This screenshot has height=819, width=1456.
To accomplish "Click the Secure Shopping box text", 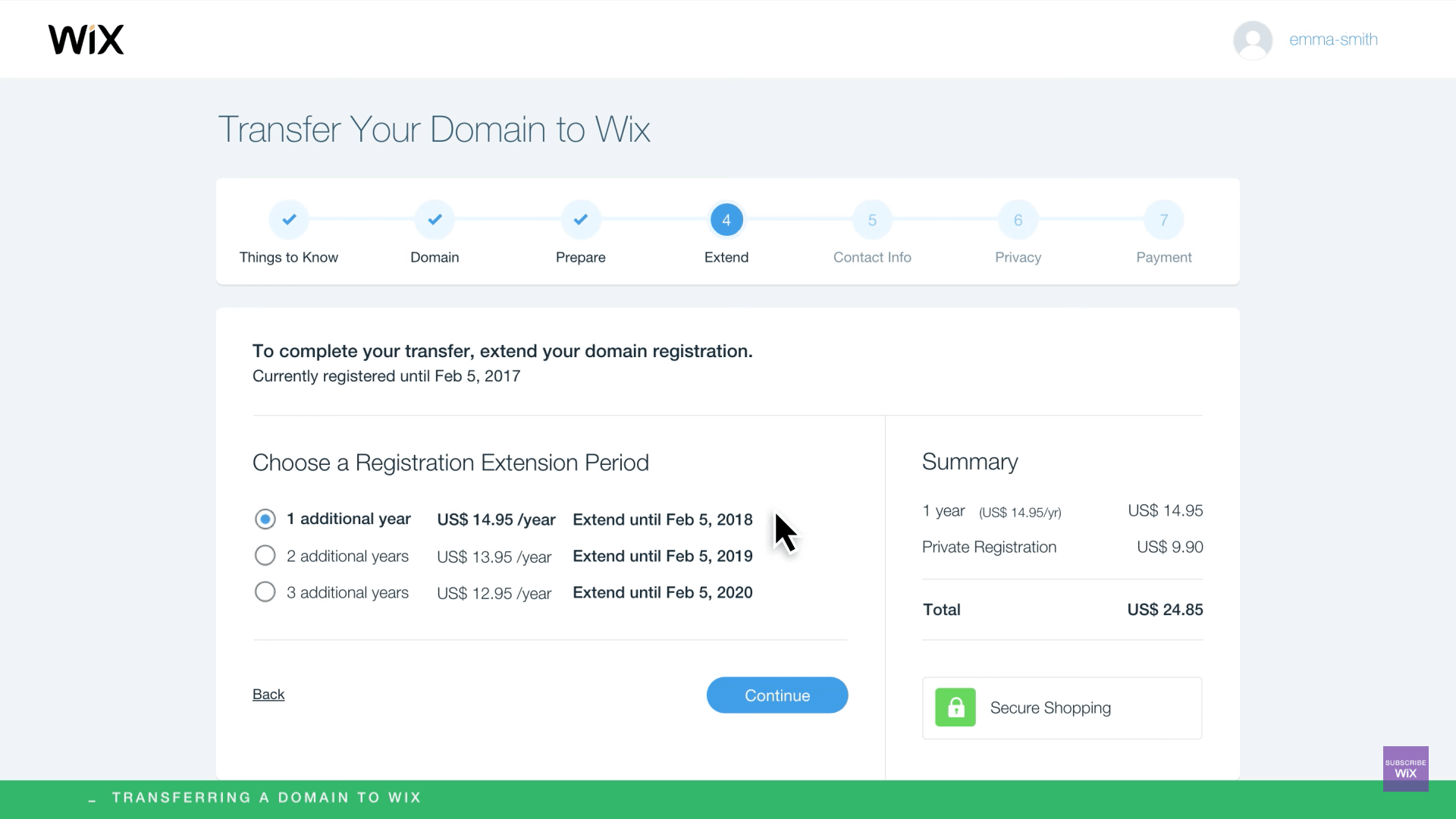I will coord(1050,708).
